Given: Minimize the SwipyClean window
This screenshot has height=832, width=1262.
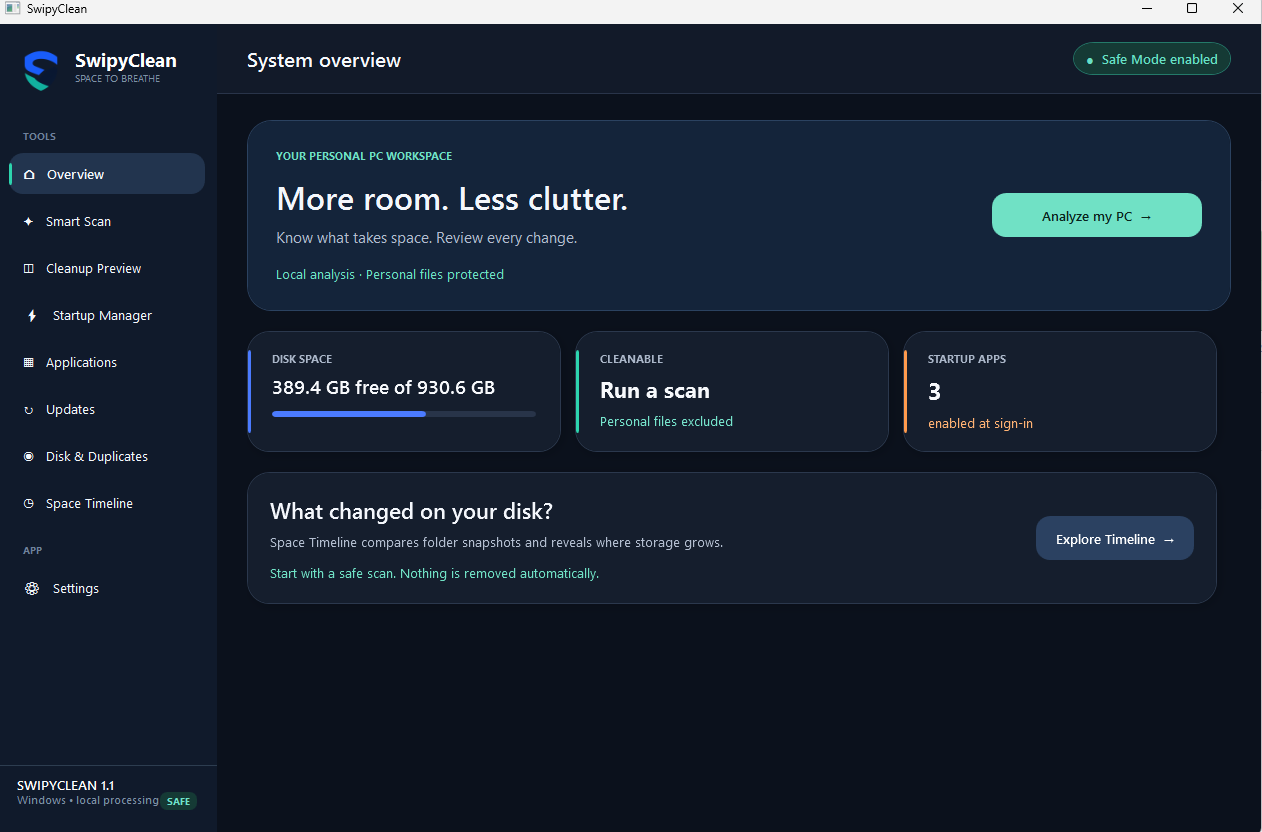Looking at the screenshot, I should (x=1146, y=9).
